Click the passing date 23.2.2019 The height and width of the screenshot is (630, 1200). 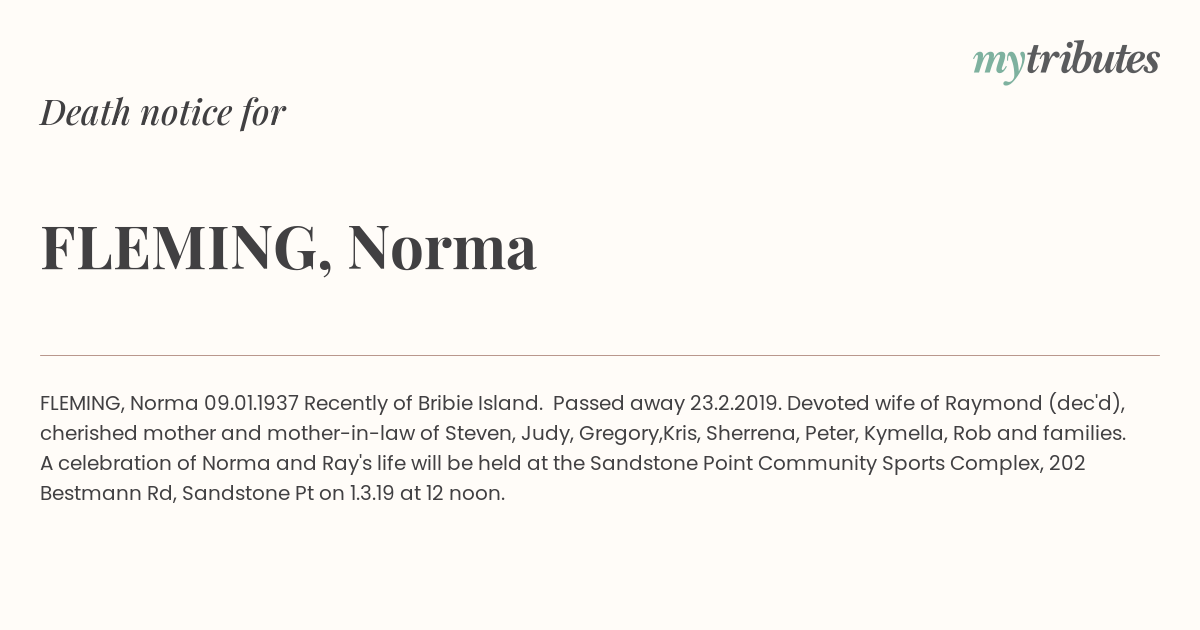[734, 403]
